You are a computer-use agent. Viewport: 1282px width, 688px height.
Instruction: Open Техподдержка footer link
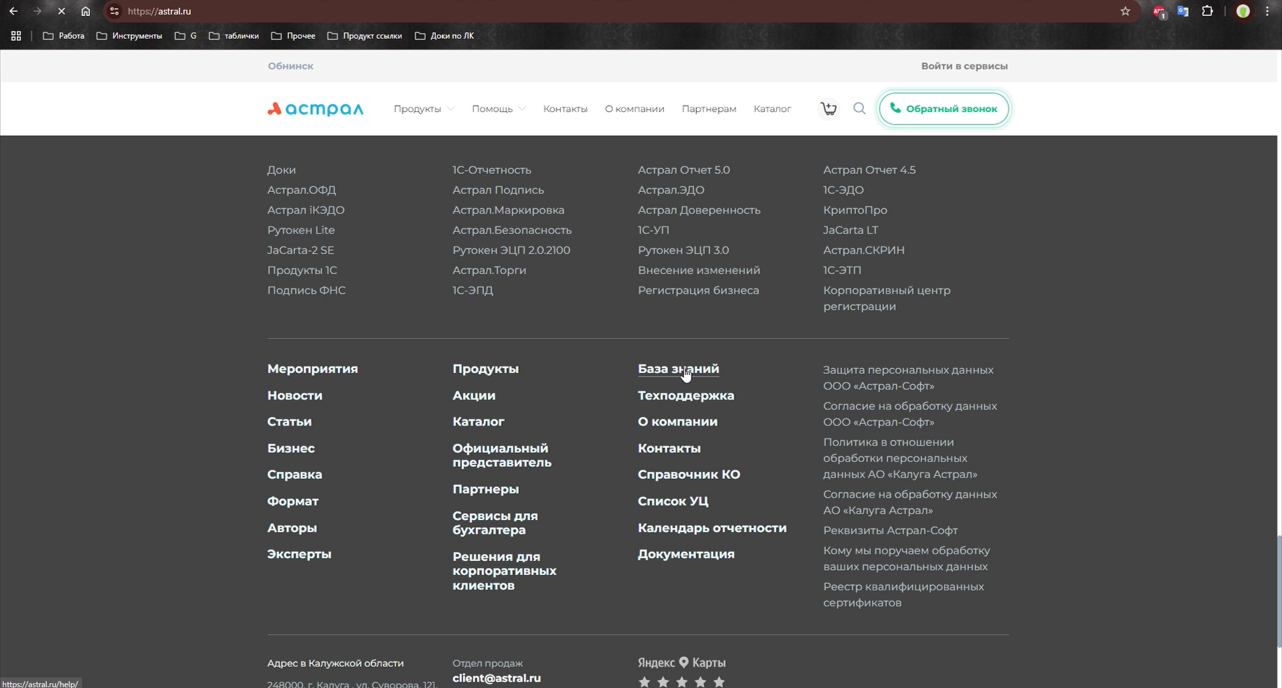tap(686, 396)
